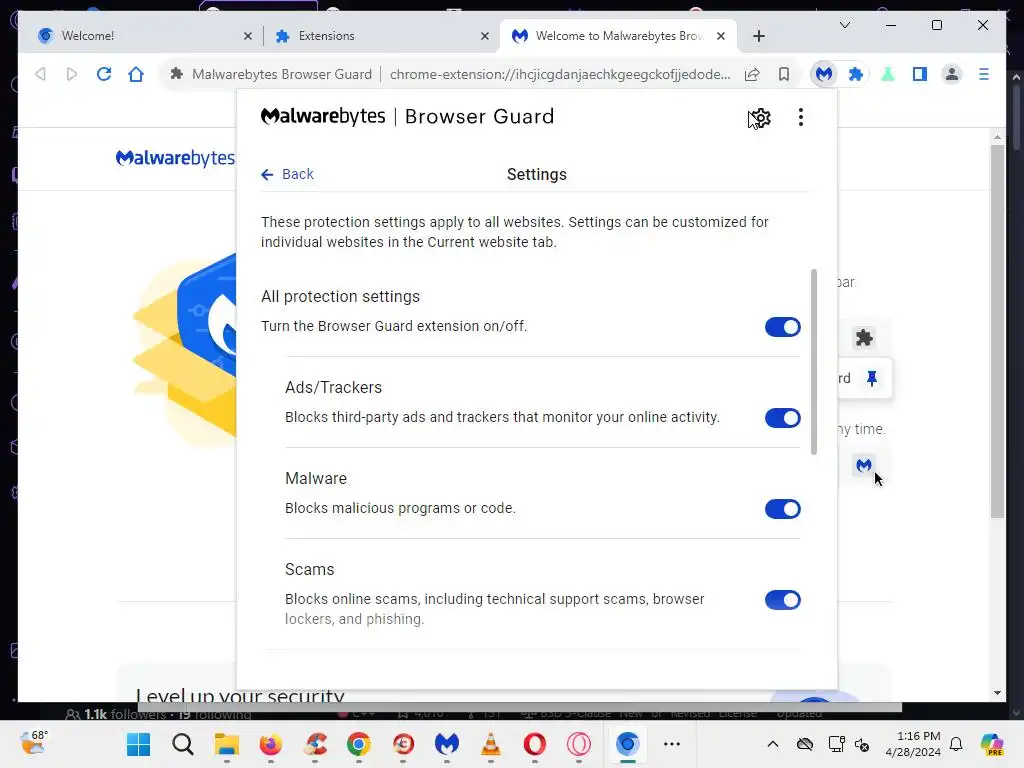
Task: Open the three-dot more options menu
Action: click(x=801, y=118)
